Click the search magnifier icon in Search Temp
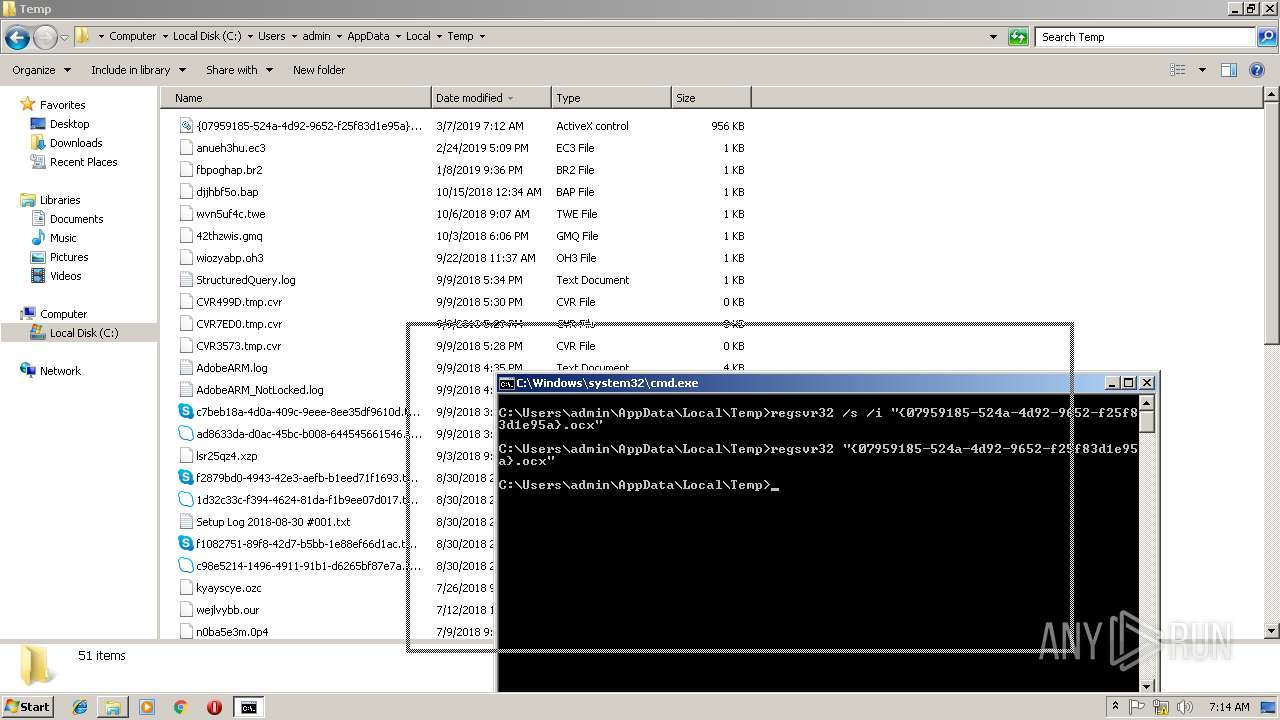This screenshot has width=1280, height=720. click(x=1266, y=37)
